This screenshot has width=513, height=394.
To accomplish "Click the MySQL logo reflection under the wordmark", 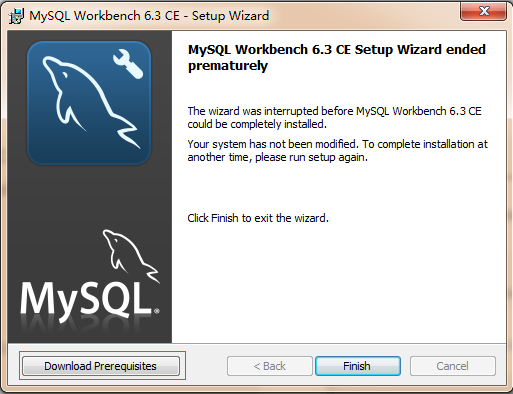I will pos(86,327).
